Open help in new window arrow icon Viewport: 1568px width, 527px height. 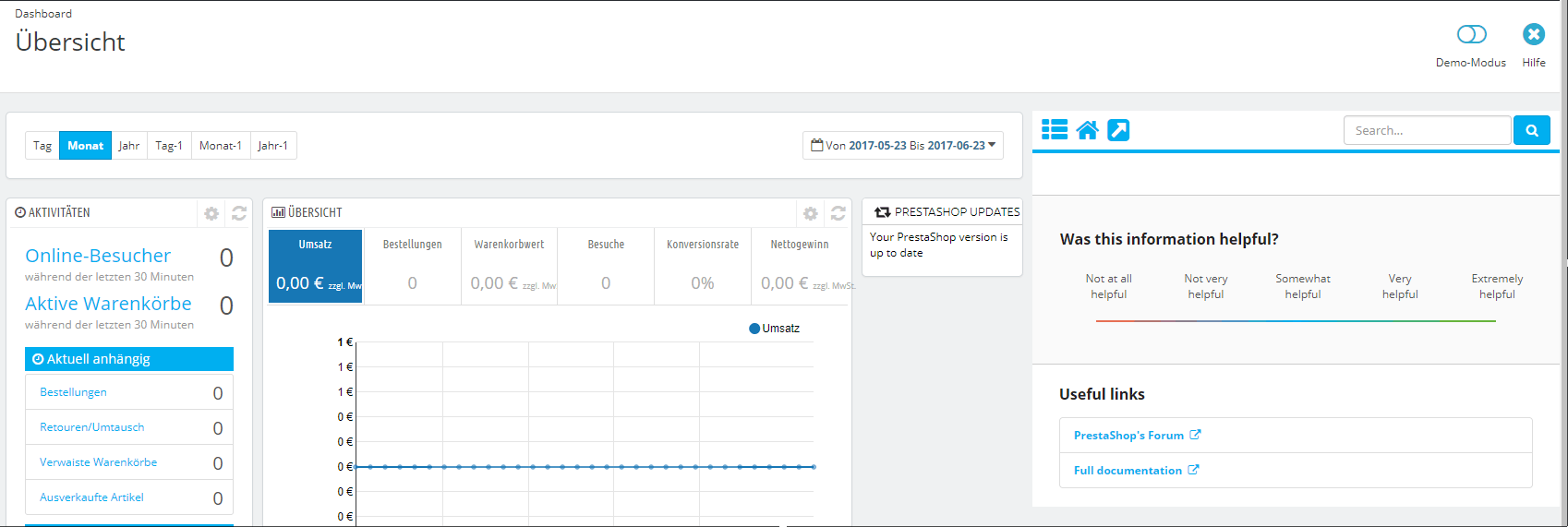tap(1118, 130)
